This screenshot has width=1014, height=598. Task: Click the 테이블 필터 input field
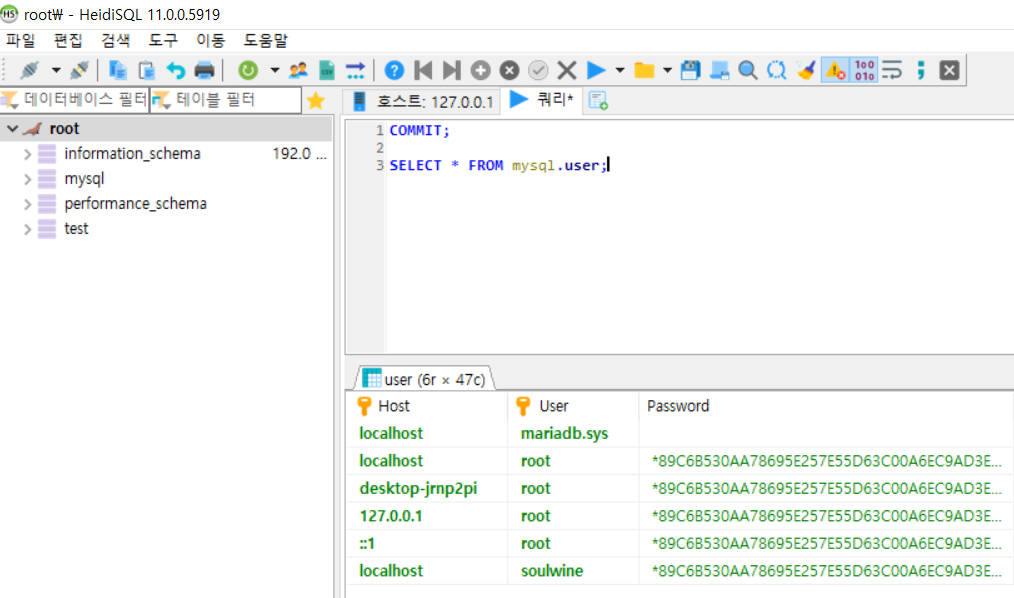tap(226, 100)
